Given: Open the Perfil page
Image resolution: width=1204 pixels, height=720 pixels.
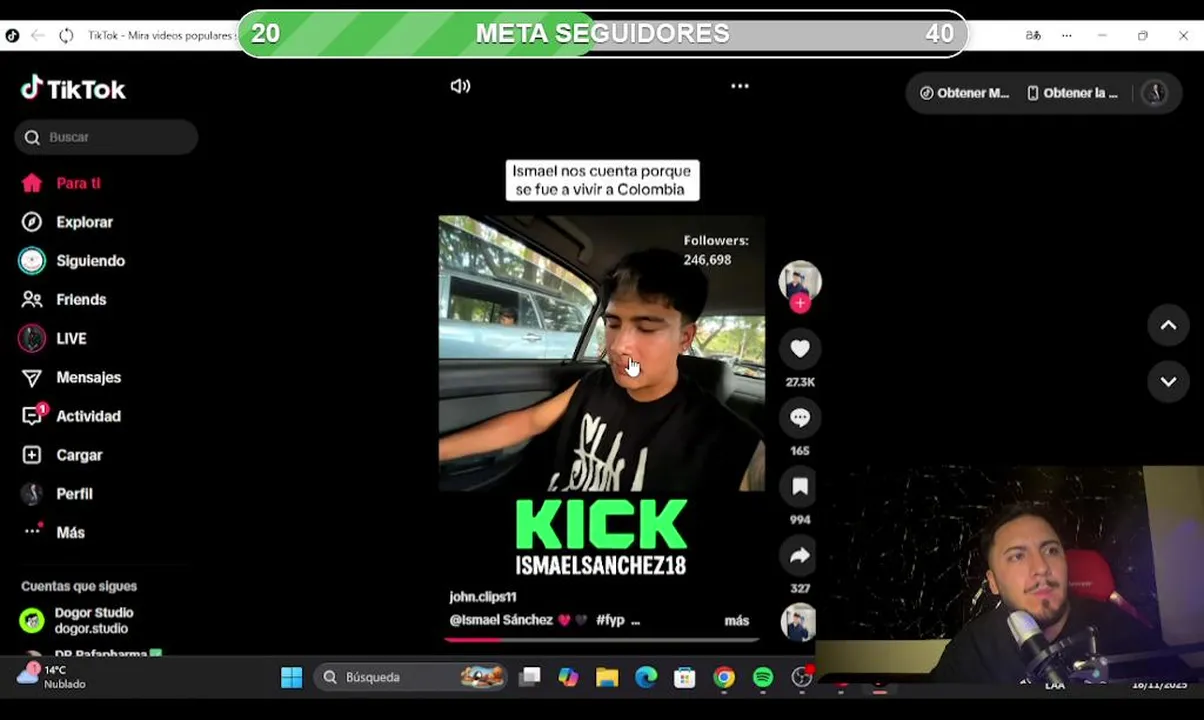Looking at the screenshot, I should [57, 494].
